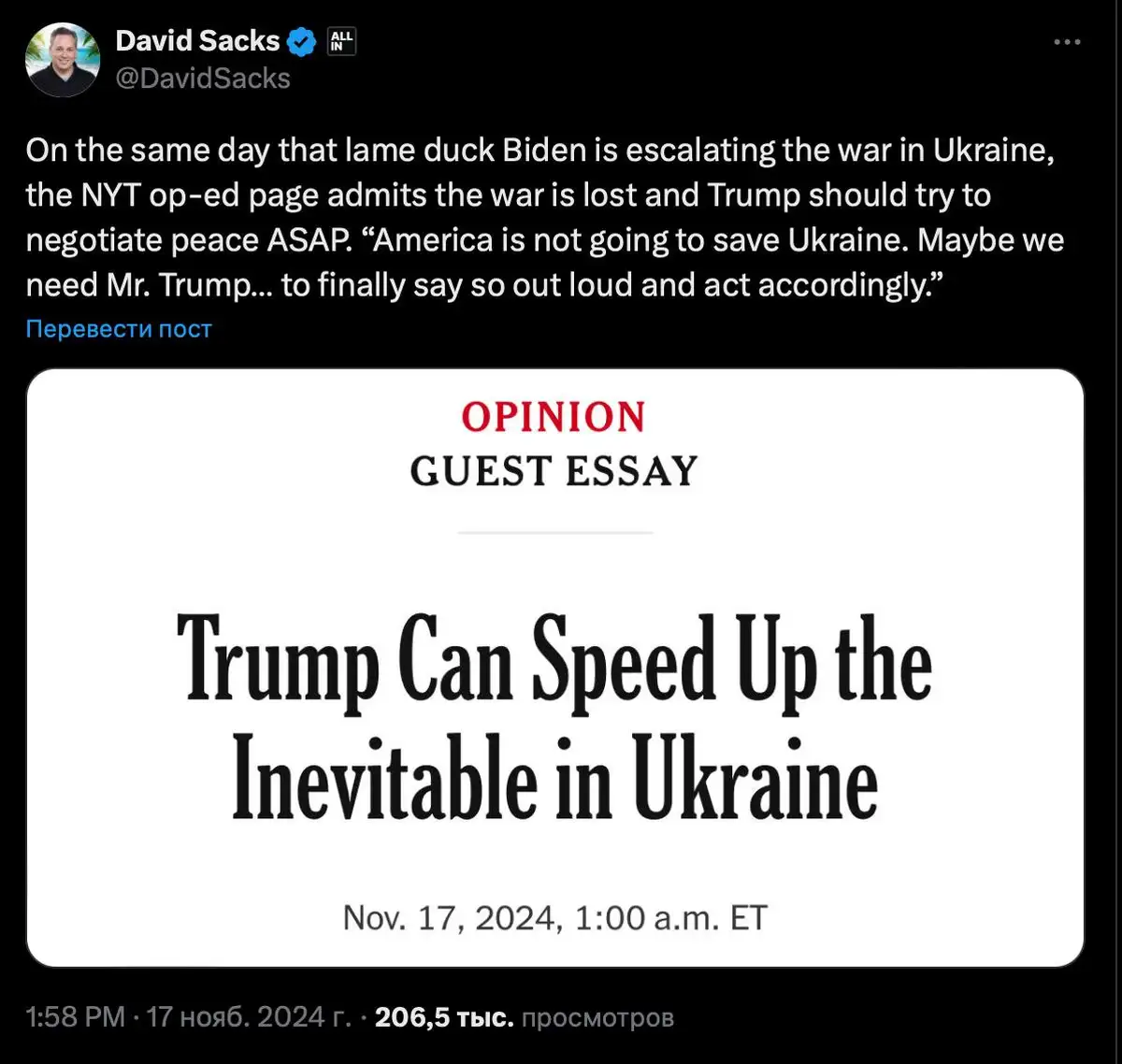The width and height of the screenshot is (1122, 1064).
Task: Click the avatar's palm tree photo thumbnail
Action: [x=63, y=58]
